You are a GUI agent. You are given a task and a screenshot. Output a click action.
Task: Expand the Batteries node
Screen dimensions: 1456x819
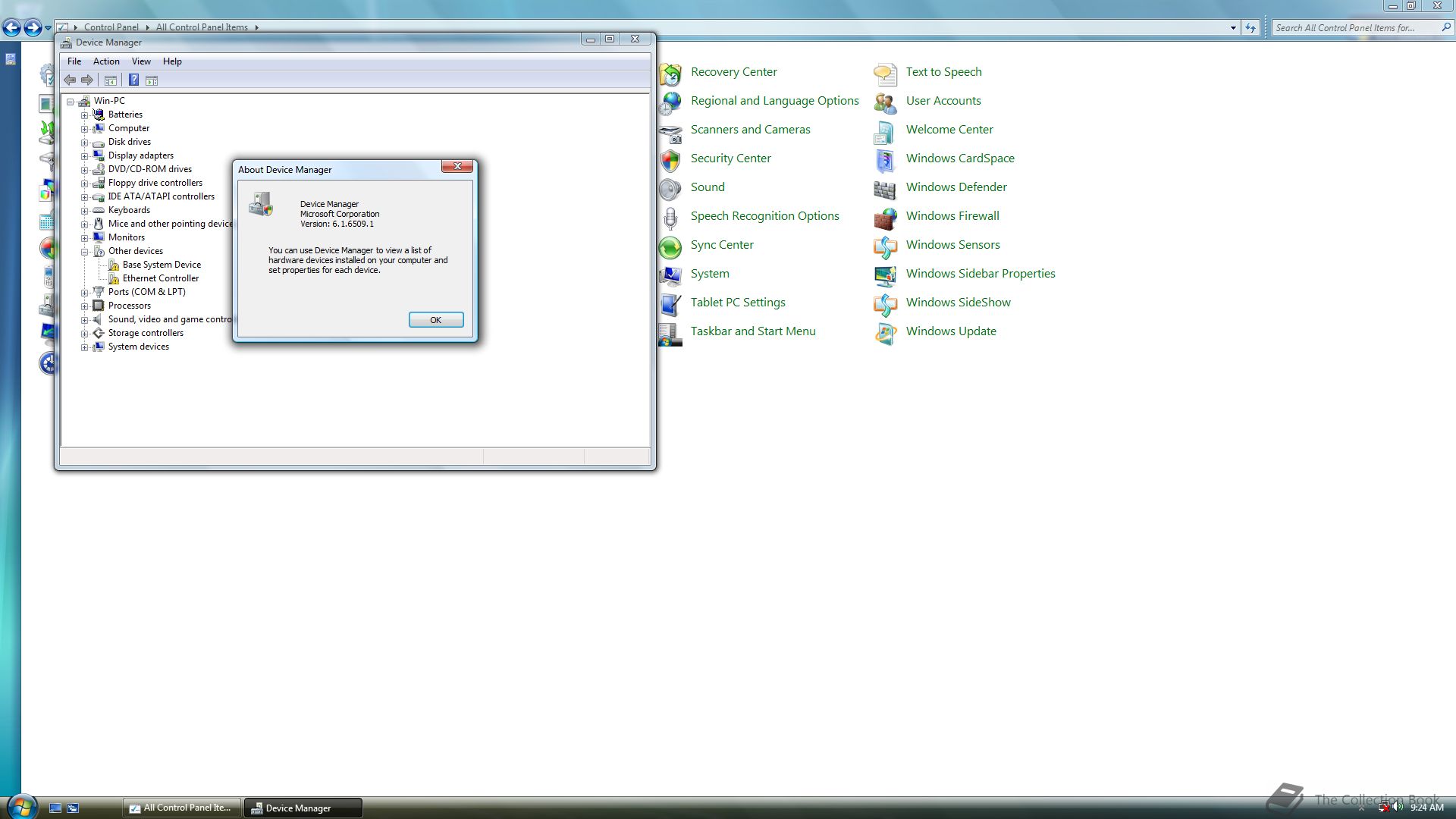[x=85, y=115]
